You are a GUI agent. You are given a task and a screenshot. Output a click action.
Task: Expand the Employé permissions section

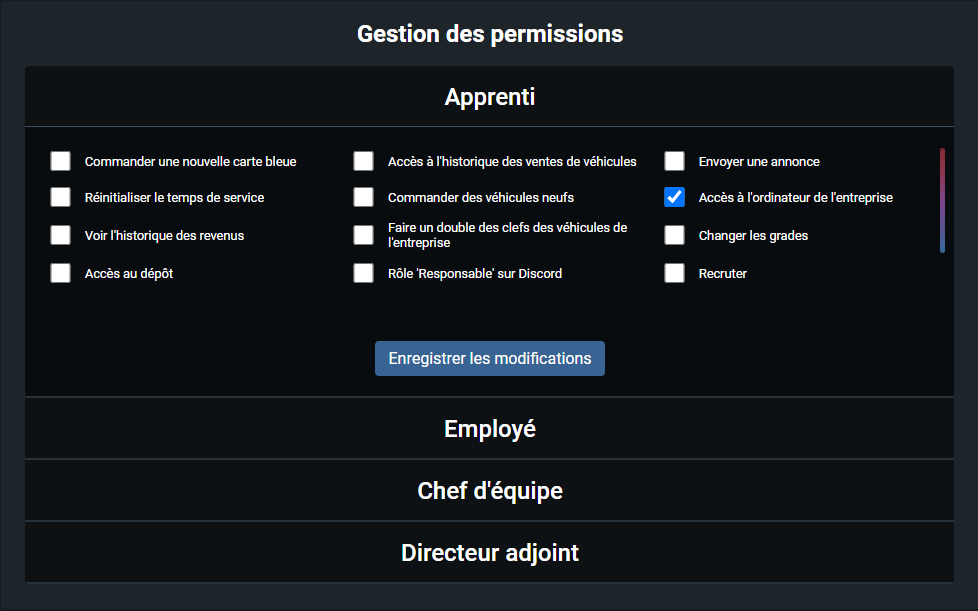pos(490,429)
